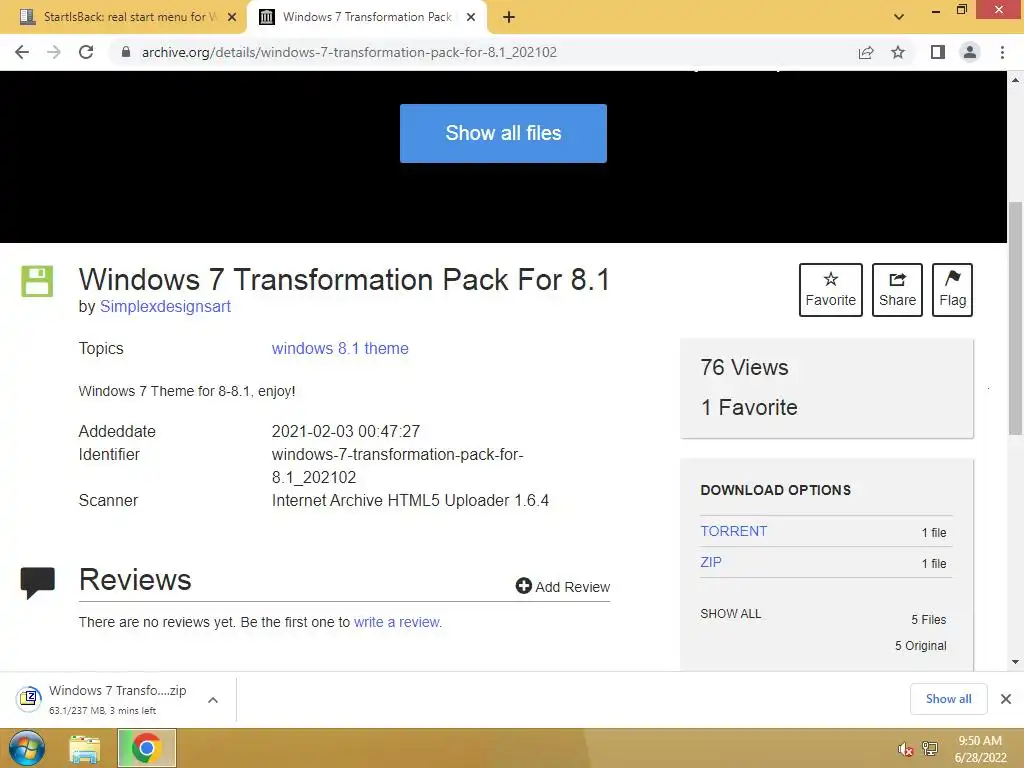Flag this item
Screen dimensions: 1024x768
pos(953,290)
